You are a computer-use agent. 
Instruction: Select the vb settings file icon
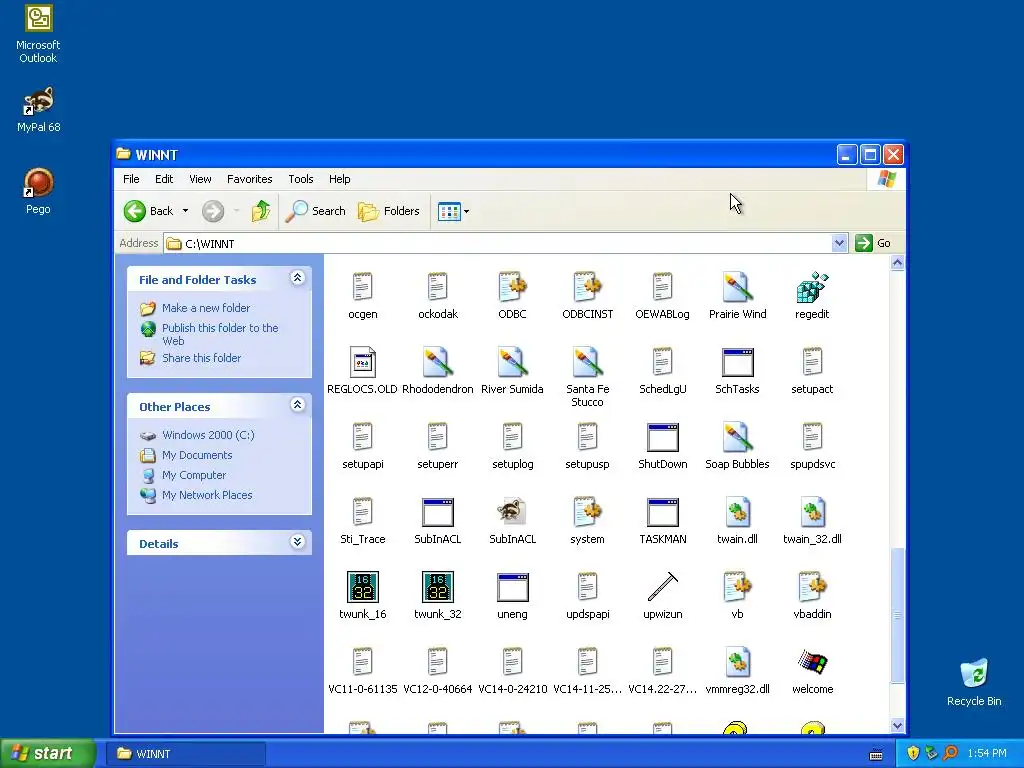click(x=737, y=588)
